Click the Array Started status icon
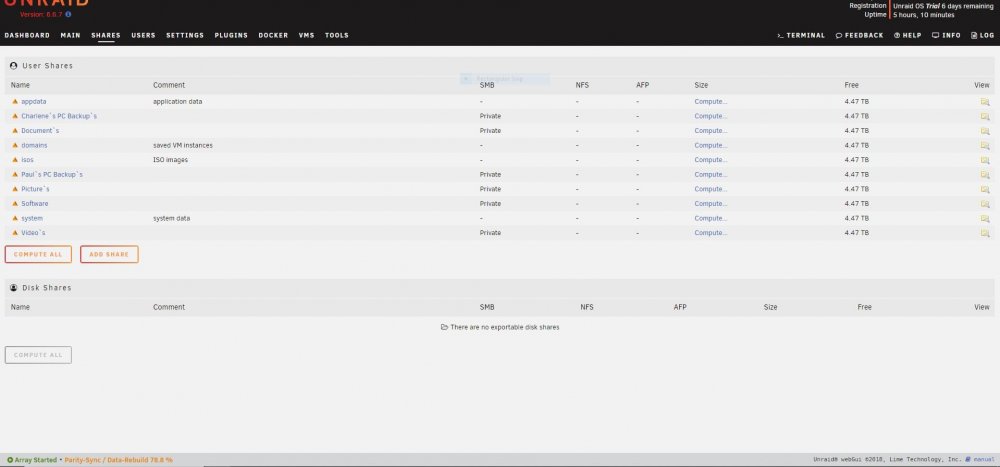The height and width of the screenshot is (467, 1000). click(10, 460)
